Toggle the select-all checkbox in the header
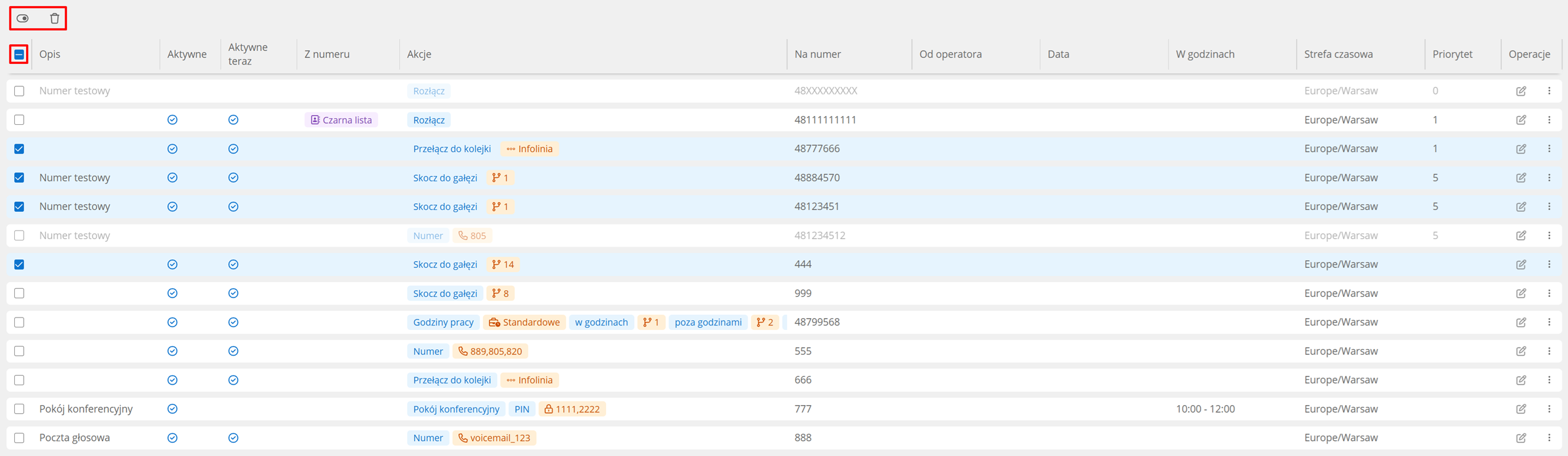This screenshot has width=1568, height=456. coord(19,55)
